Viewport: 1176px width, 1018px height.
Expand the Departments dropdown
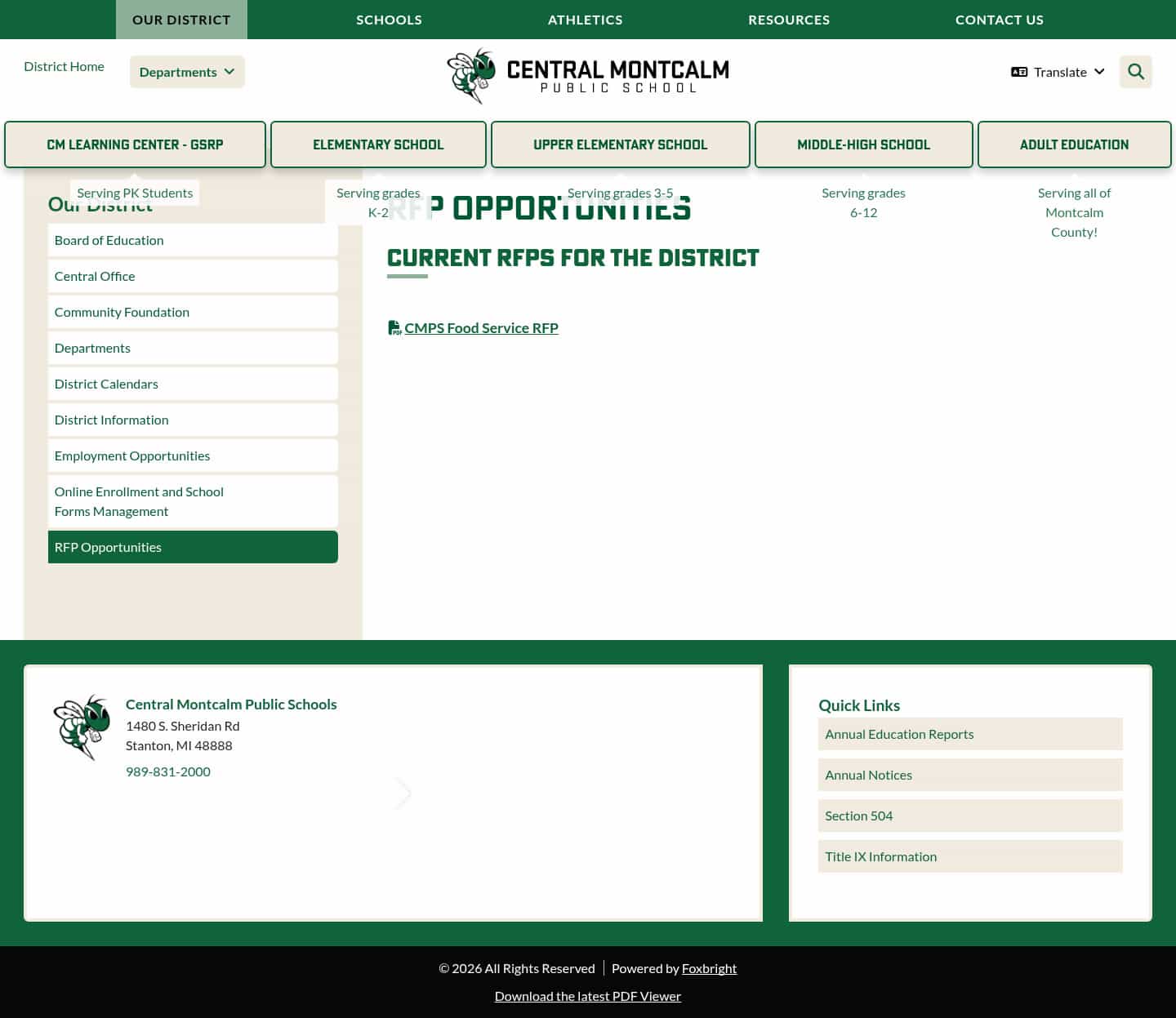[187, 72]
